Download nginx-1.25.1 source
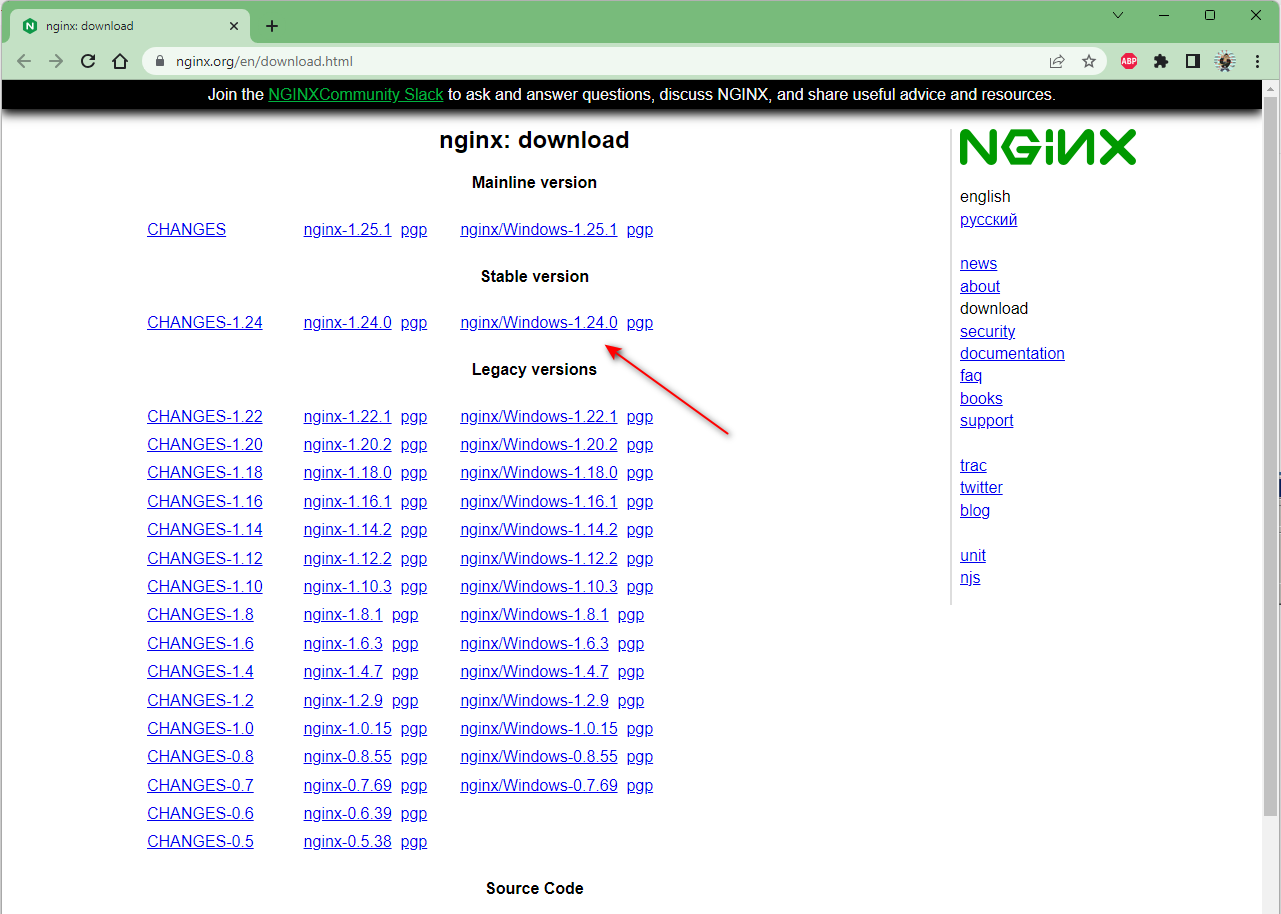Image resolution: width=1281 pixels, height=914 pixels. (347, 229)
